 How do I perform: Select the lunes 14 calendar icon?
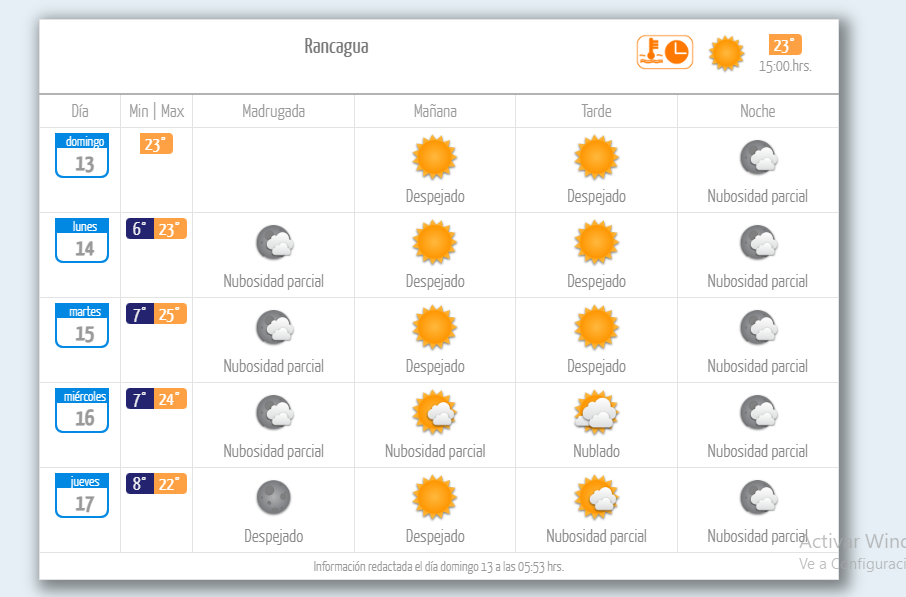pos(82,240)
